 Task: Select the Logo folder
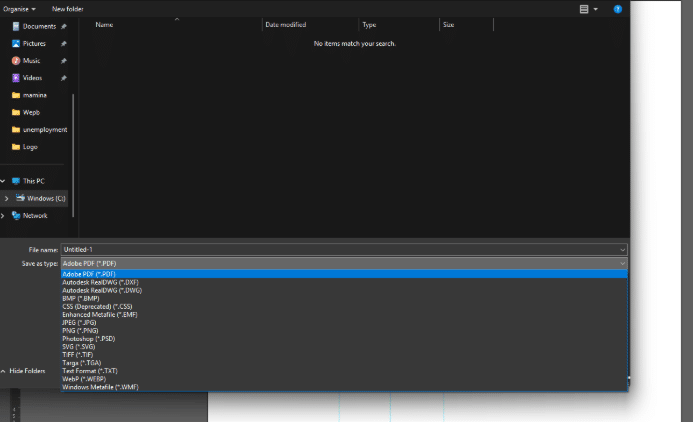pyautogui.click(x=30, y=147)
